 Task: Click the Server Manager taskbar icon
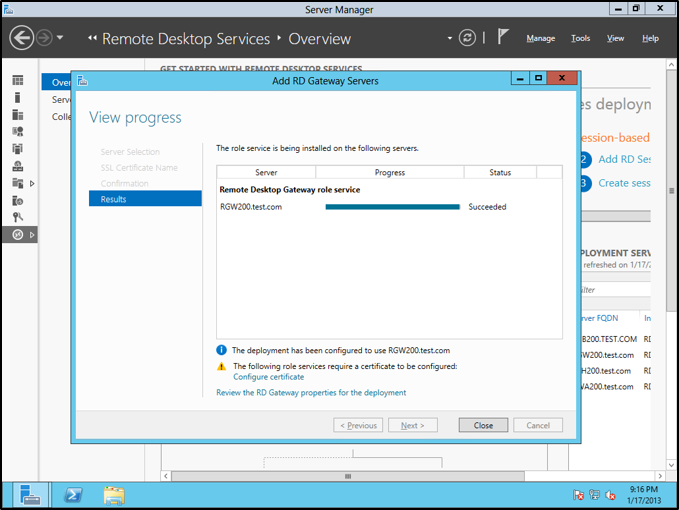31,494
